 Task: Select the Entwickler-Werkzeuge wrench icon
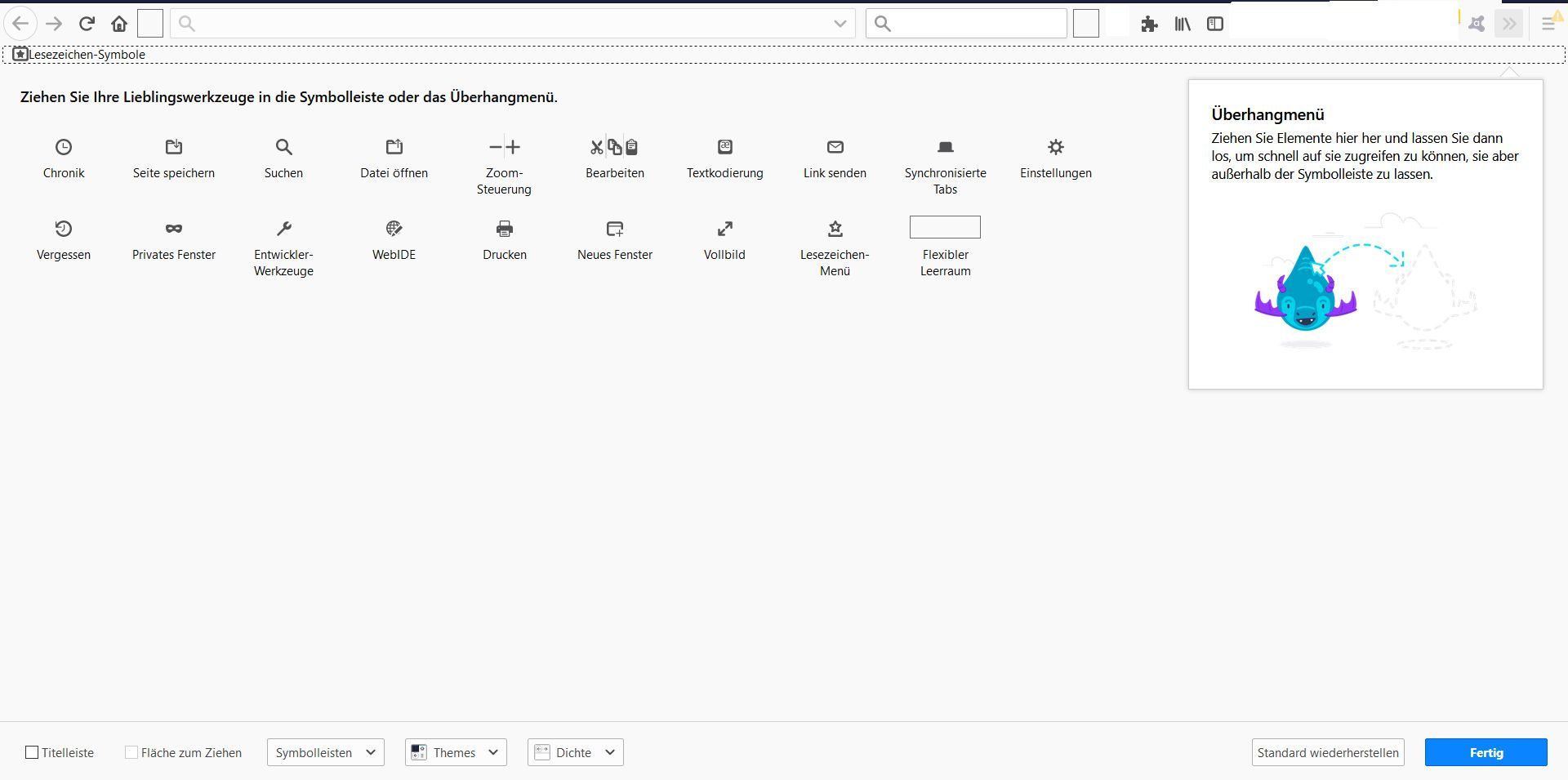pos(283,229)
